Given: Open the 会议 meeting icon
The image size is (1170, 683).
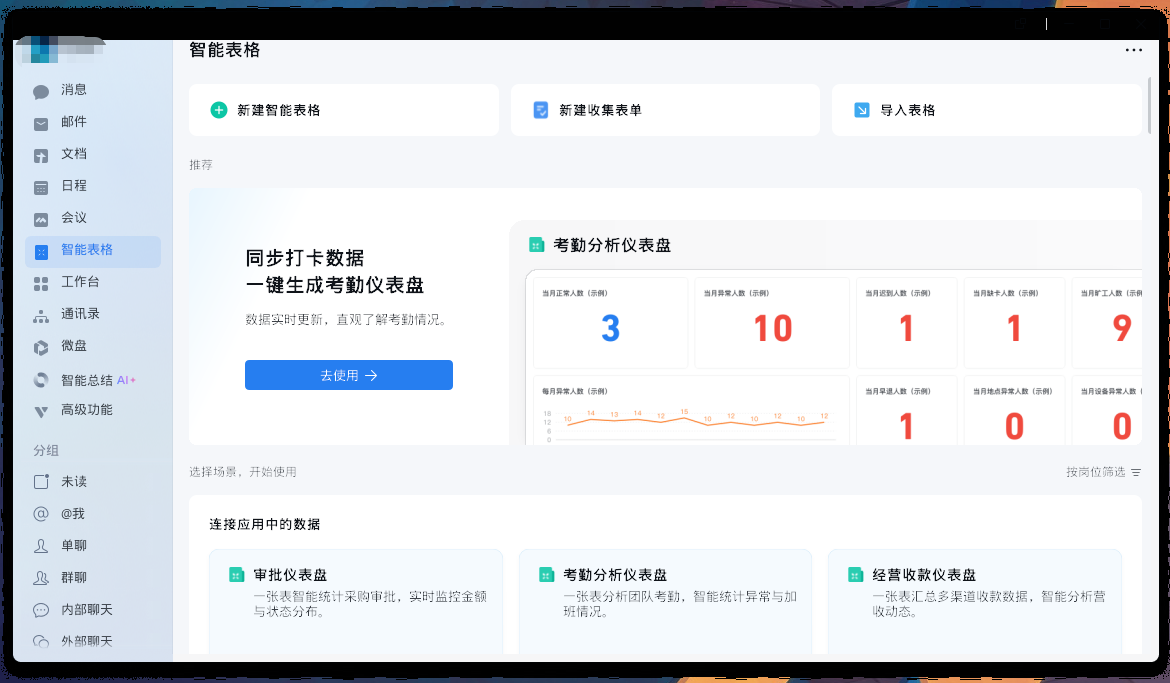Looking at the screenshot, I should coord(41,219).
